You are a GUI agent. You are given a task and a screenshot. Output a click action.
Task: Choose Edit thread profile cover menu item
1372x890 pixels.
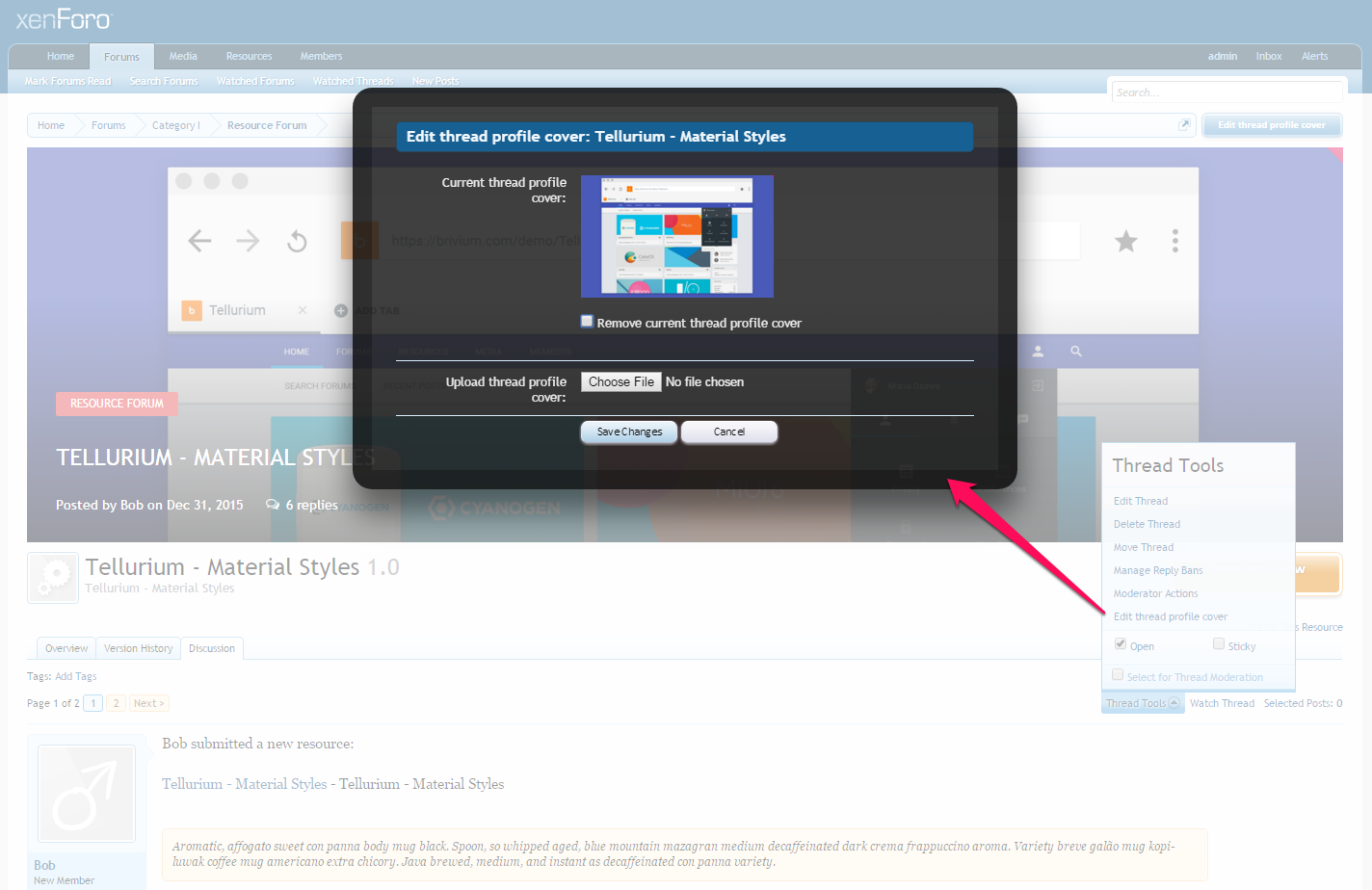(1171, 616)
